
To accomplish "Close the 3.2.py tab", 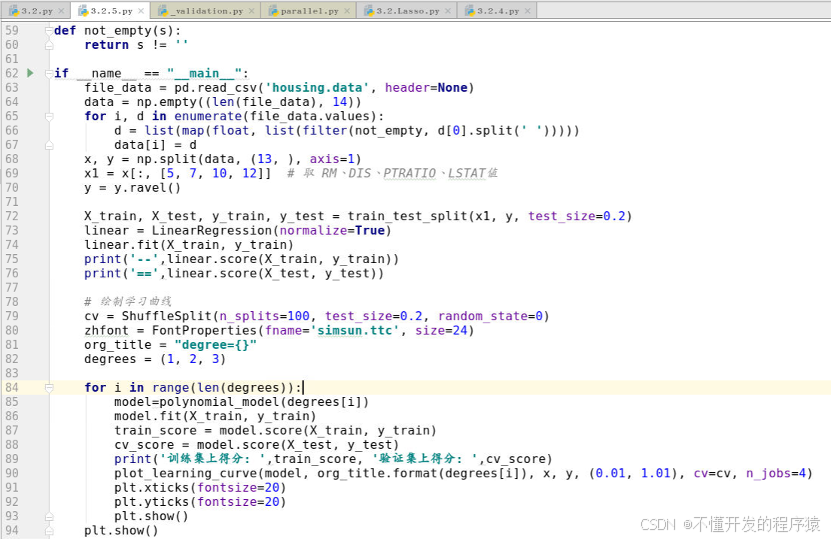I will point(62,11).
